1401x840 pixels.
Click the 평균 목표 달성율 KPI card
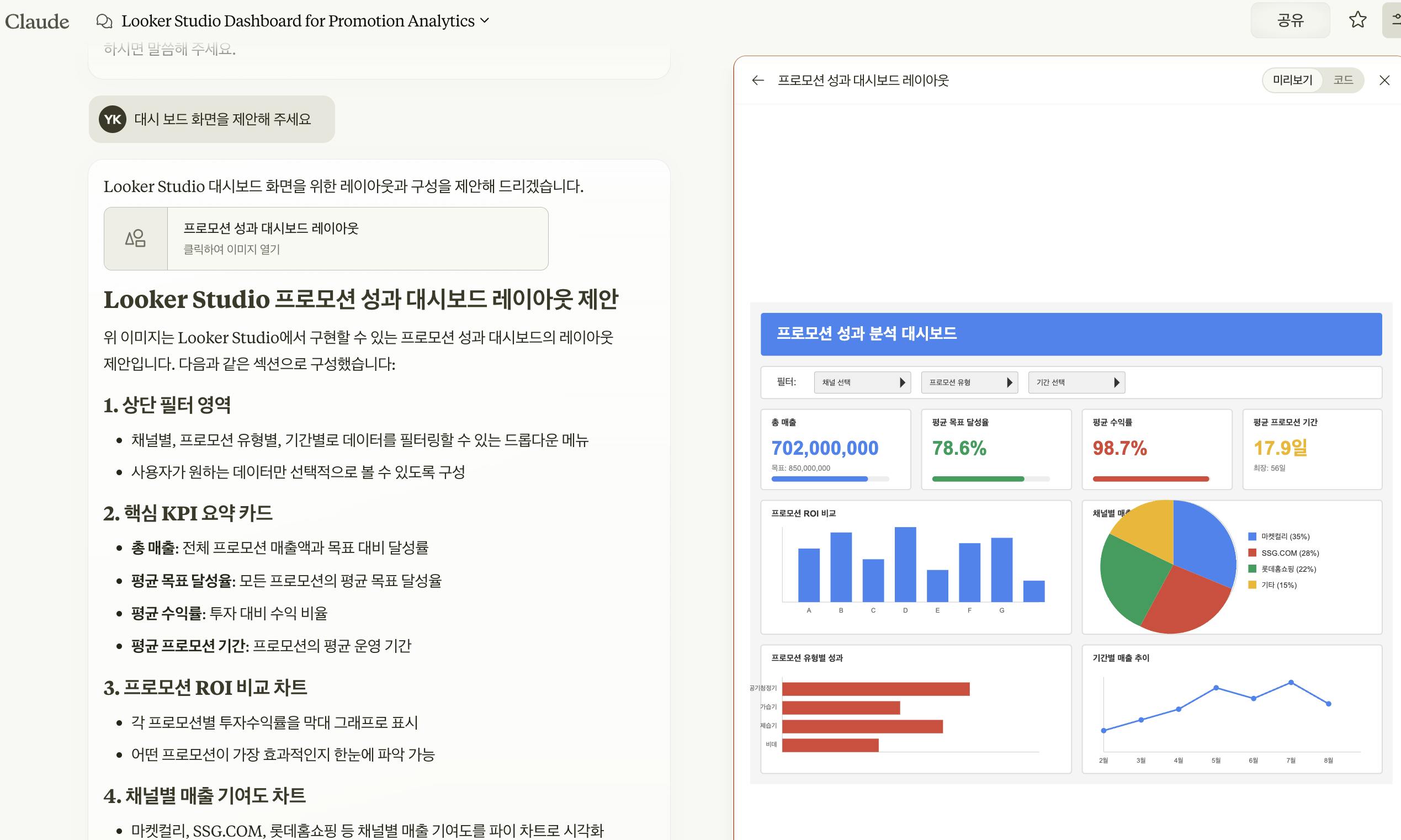(x=996, y=449)
